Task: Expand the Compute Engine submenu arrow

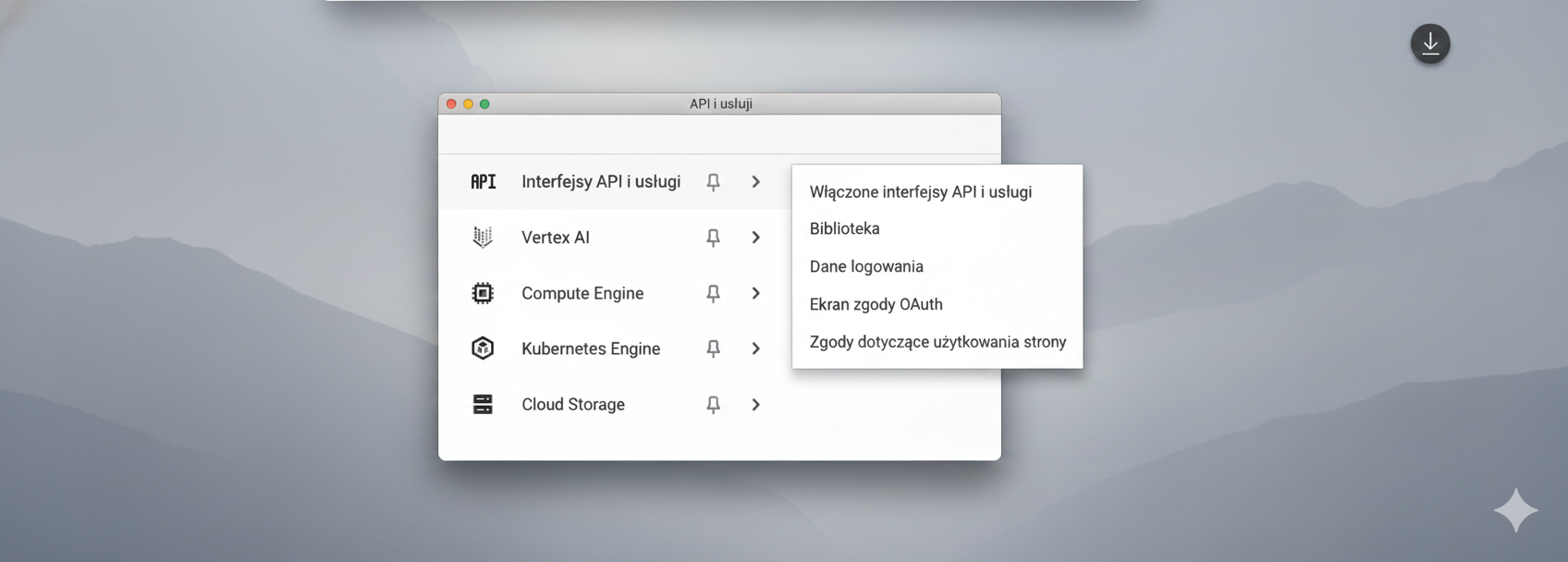Action: [x=755, y=293]
